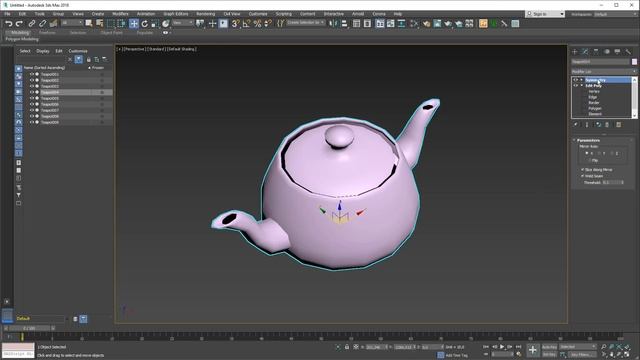Click the Play Animation button

coord(502,347)
